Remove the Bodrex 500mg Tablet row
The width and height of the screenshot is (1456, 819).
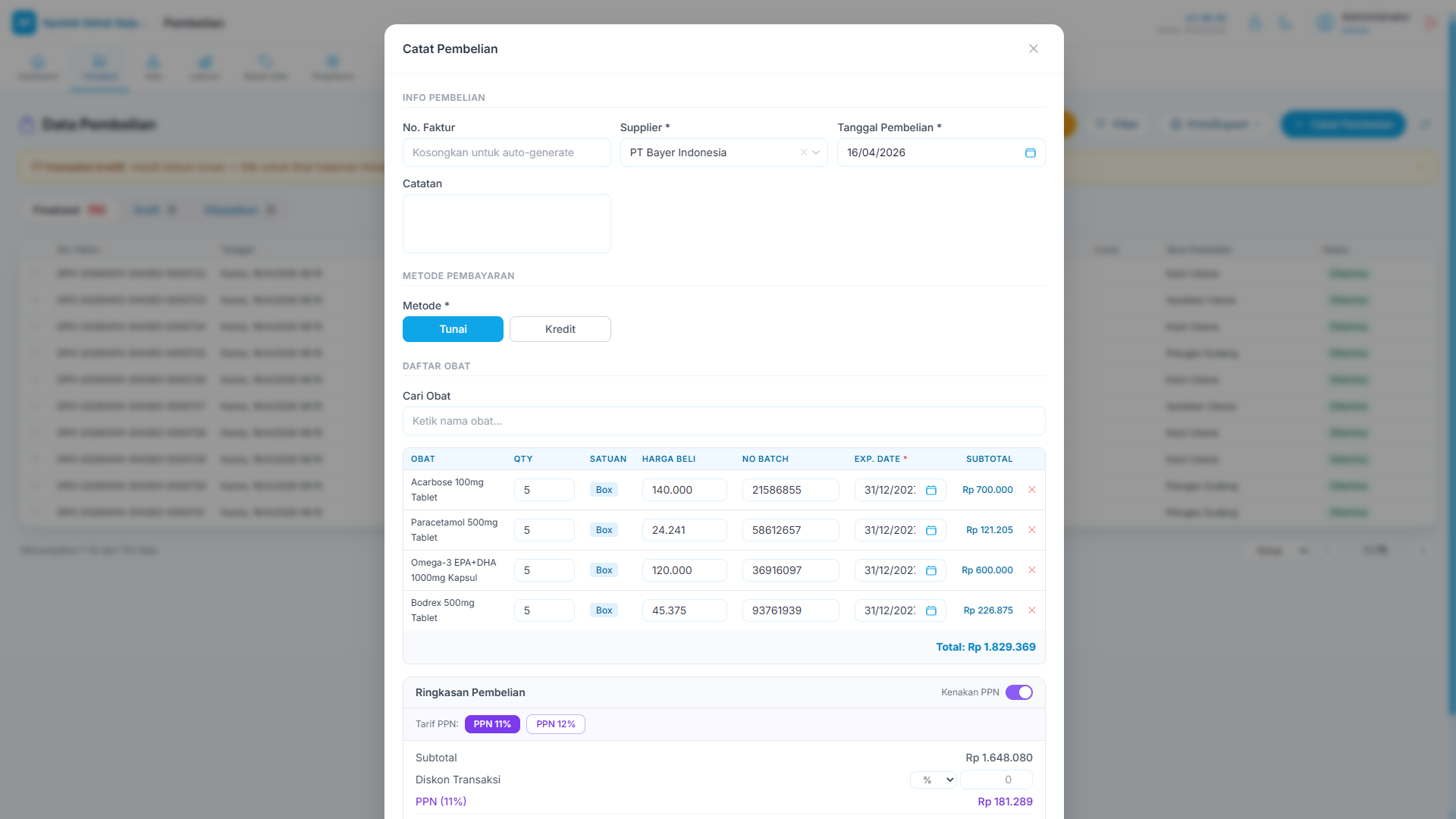pos(1032,610)
